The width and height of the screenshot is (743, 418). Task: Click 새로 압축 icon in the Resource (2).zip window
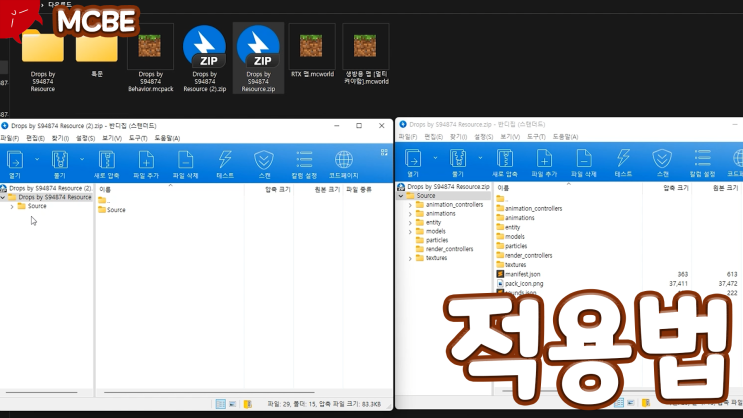coord(106,160)
